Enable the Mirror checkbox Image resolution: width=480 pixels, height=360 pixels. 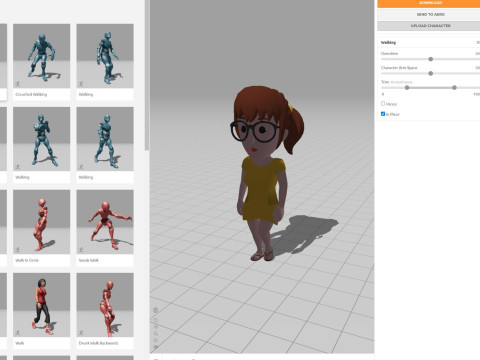[x=383, y=104]
